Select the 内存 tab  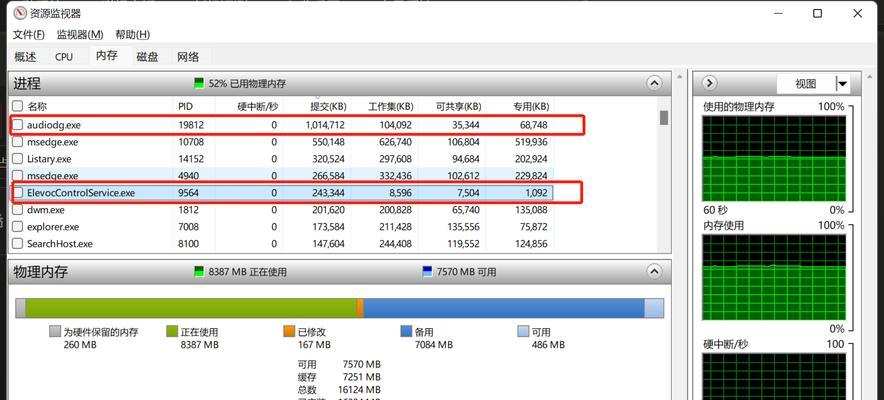tap(107, 55)
